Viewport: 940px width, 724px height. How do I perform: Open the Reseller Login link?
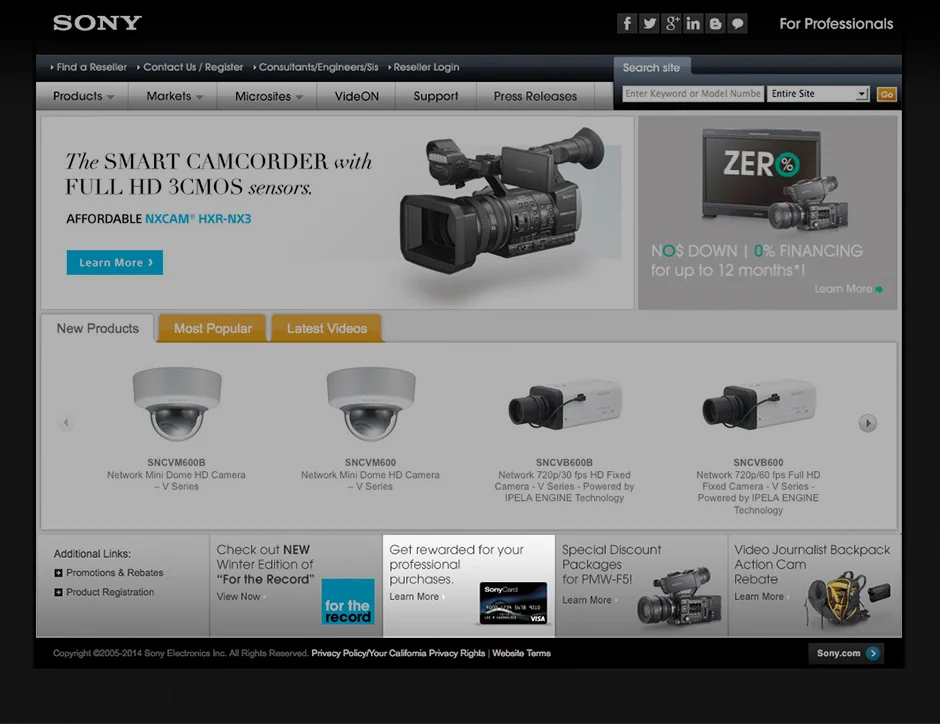pos(424,67)
